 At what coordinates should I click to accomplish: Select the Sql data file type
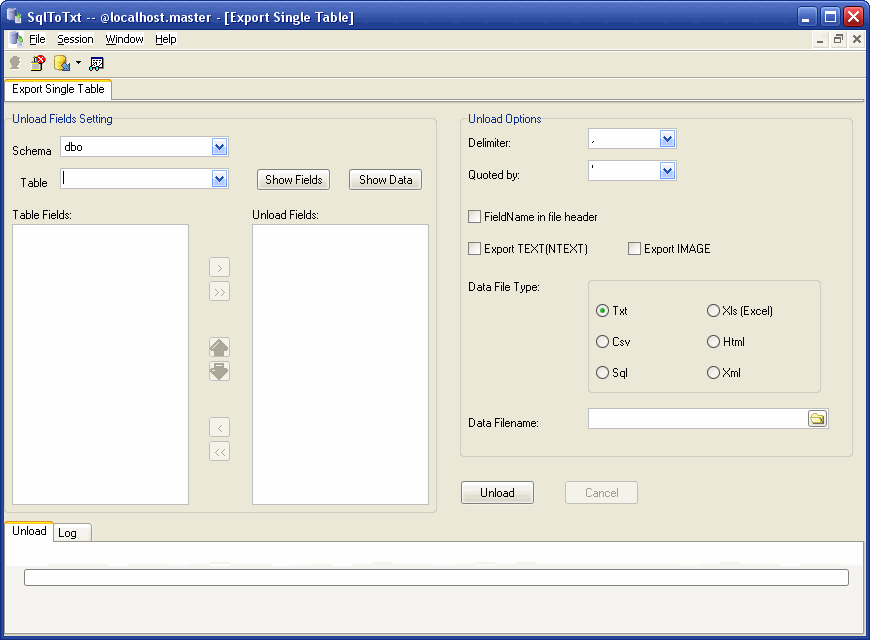pyautogui.click(x=602, y=372)
